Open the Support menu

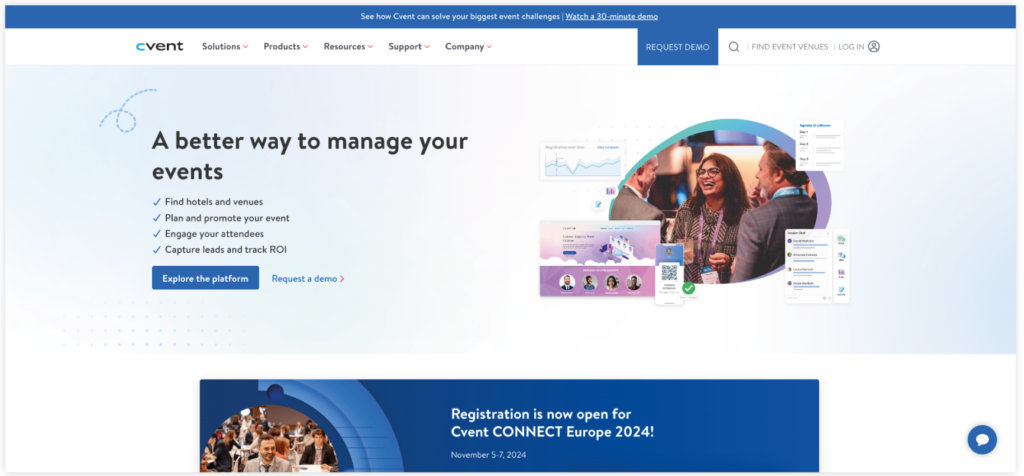[409, 46]
